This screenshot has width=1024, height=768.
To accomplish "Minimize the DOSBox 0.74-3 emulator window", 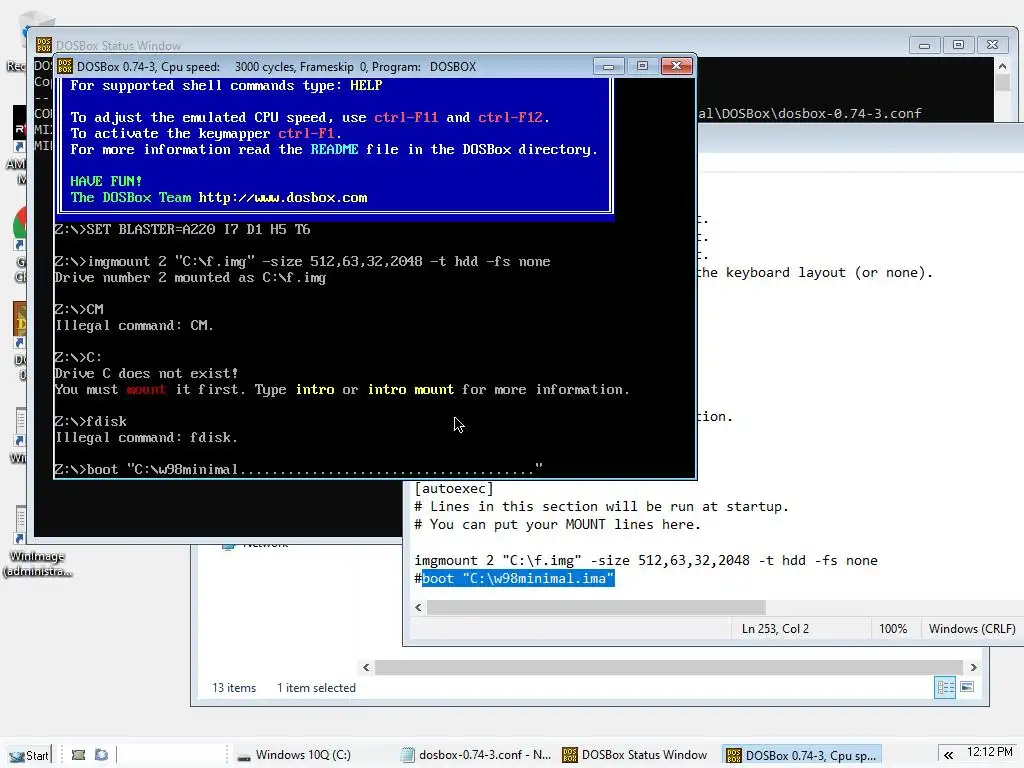I will pyautogui.click(x=608, y=66).
